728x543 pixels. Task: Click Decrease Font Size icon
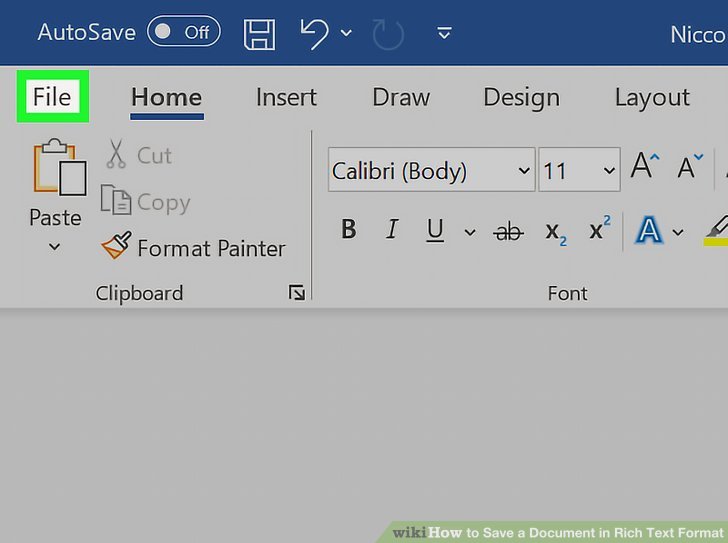pos(690,165)
